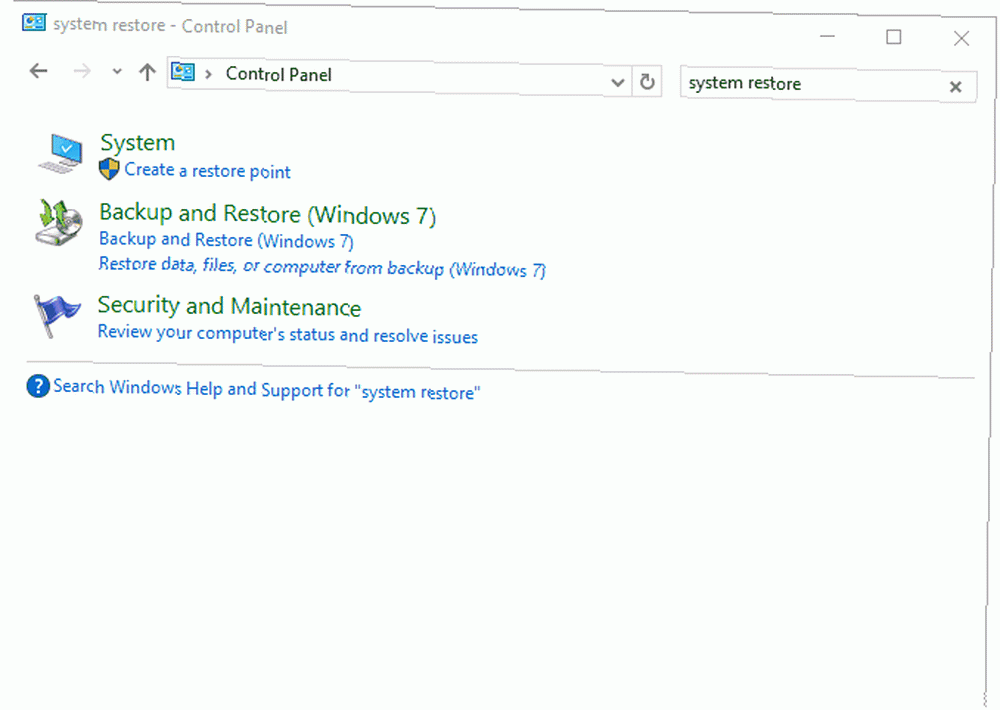Viewport: 1000px width, 710px height.
Task: Clear the search box with X
Action: click(955, 87)
